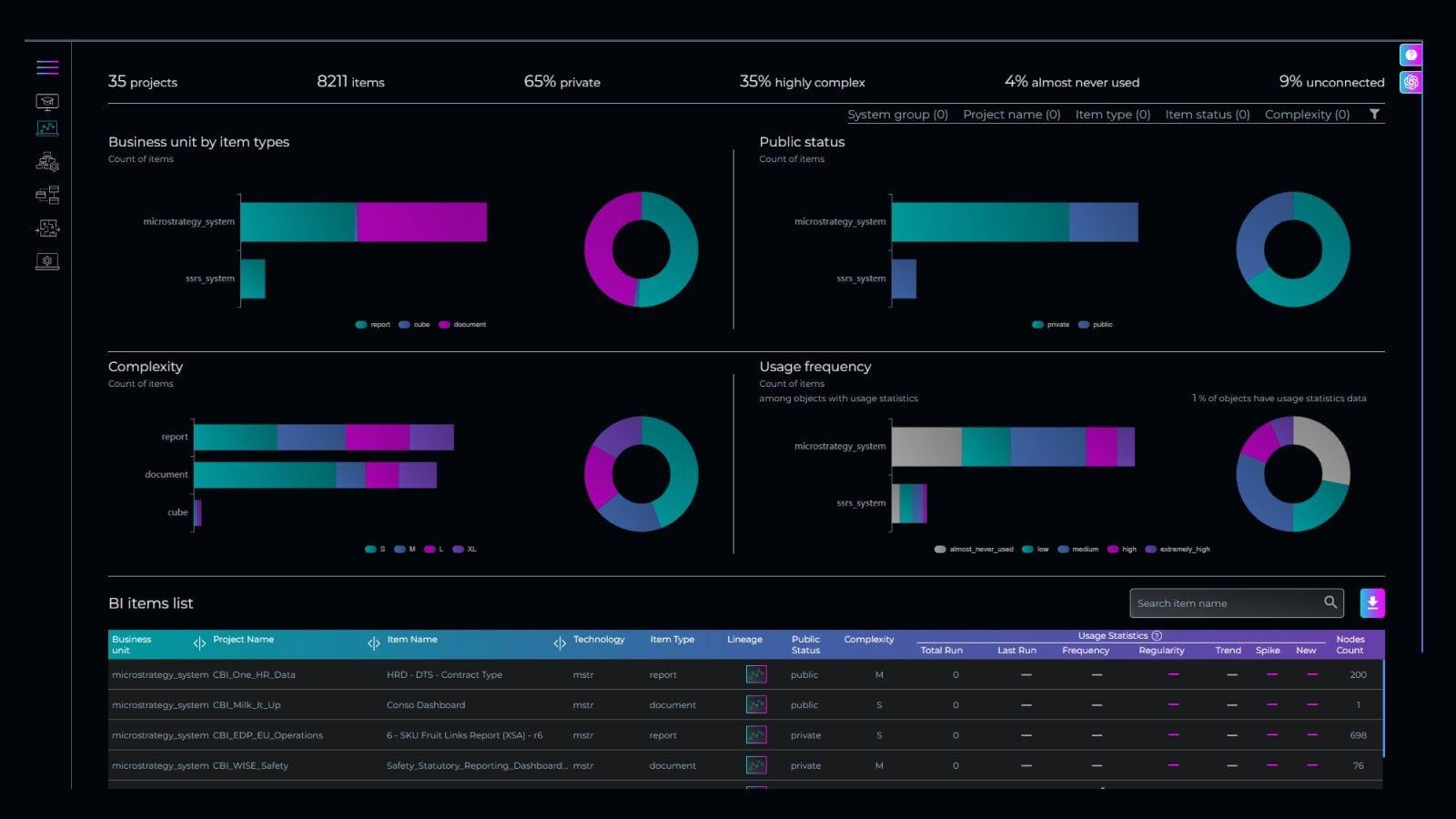
Task: Expand the Item type filter dropdown
Action: pyautogui.click(x=1112, y=115)
